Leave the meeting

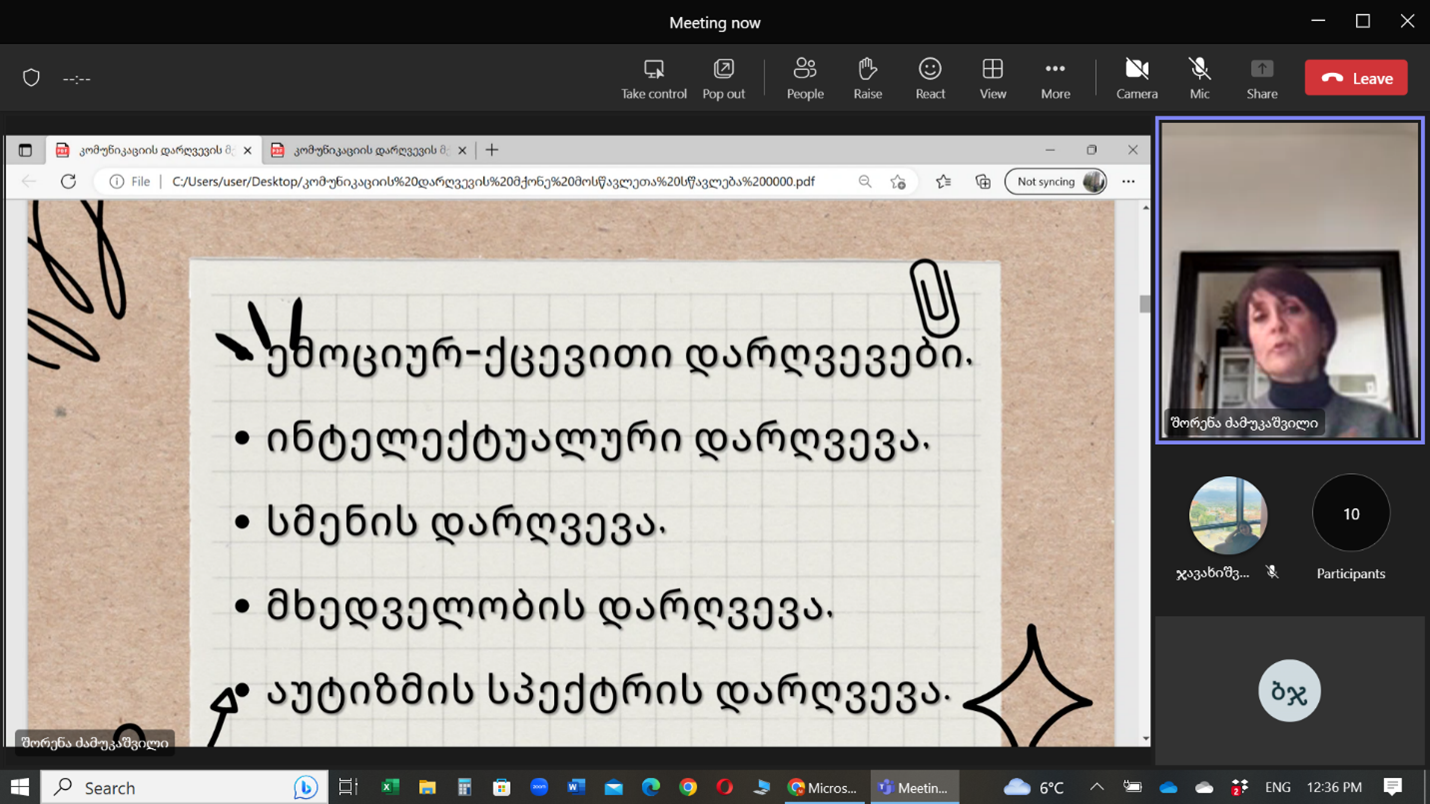pyautogui.click(x=1356, y=78)
